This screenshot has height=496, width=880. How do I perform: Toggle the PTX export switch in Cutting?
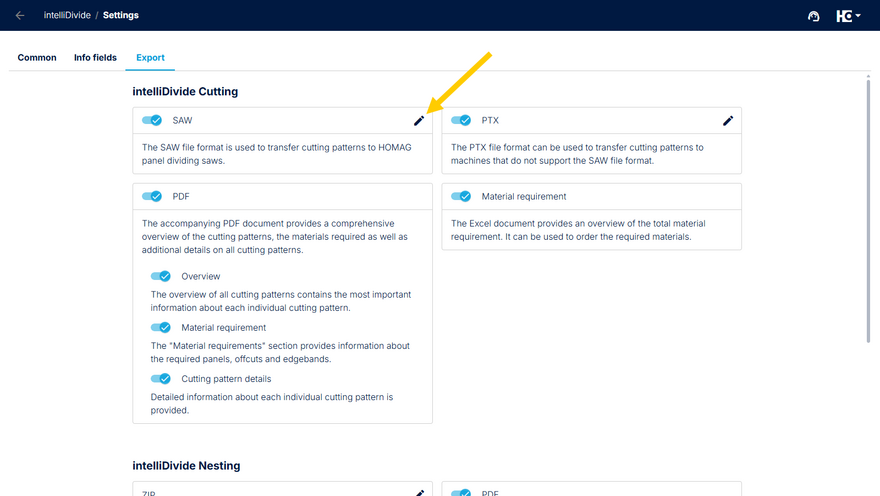pos(461,120)
